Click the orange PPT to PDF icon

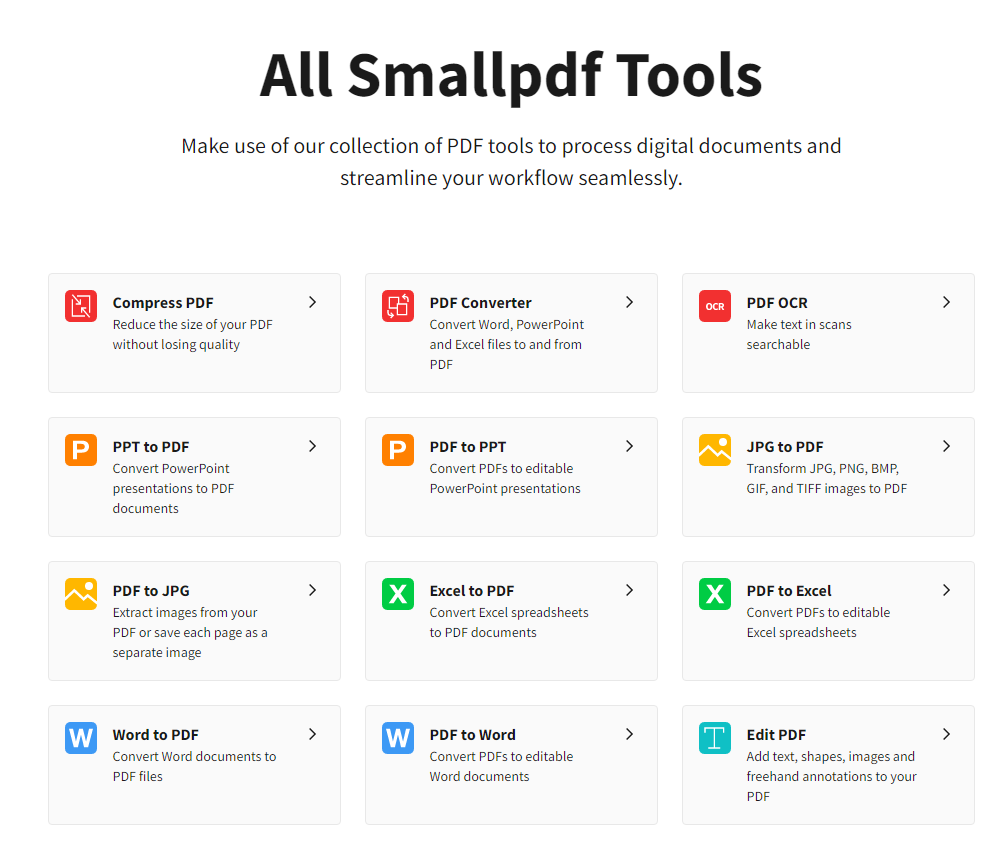pos(81,449)
